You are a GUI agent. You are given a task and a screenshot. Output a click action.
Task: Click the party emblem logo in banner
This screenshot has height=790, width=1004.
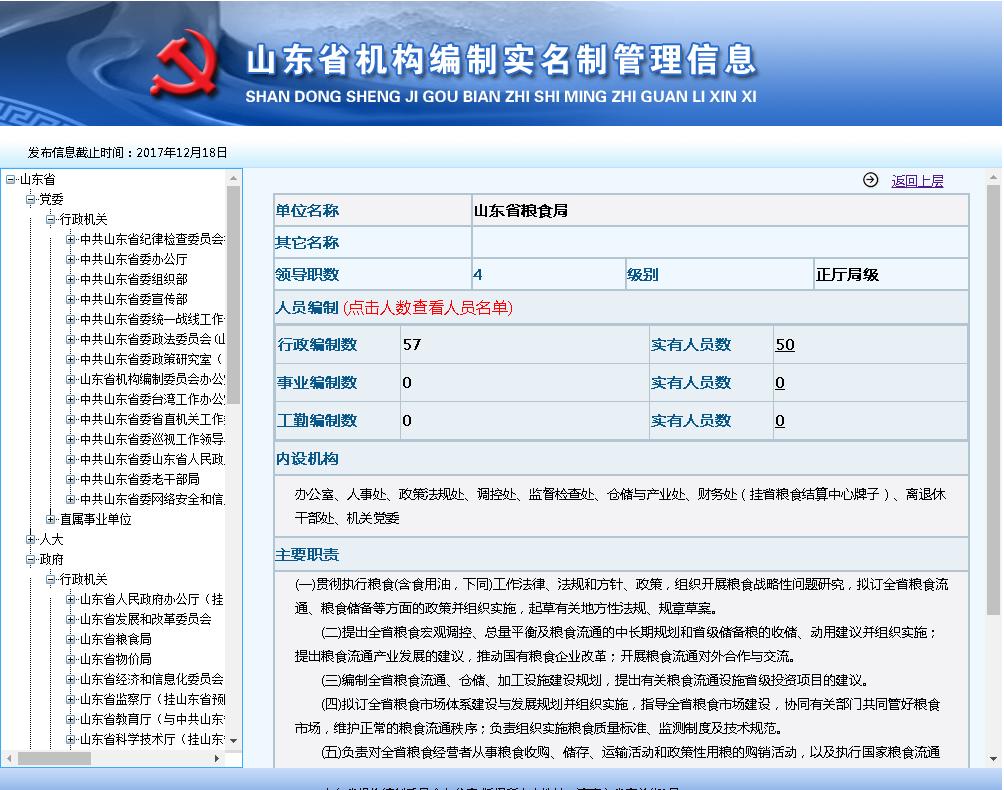[x=184, y=63]
